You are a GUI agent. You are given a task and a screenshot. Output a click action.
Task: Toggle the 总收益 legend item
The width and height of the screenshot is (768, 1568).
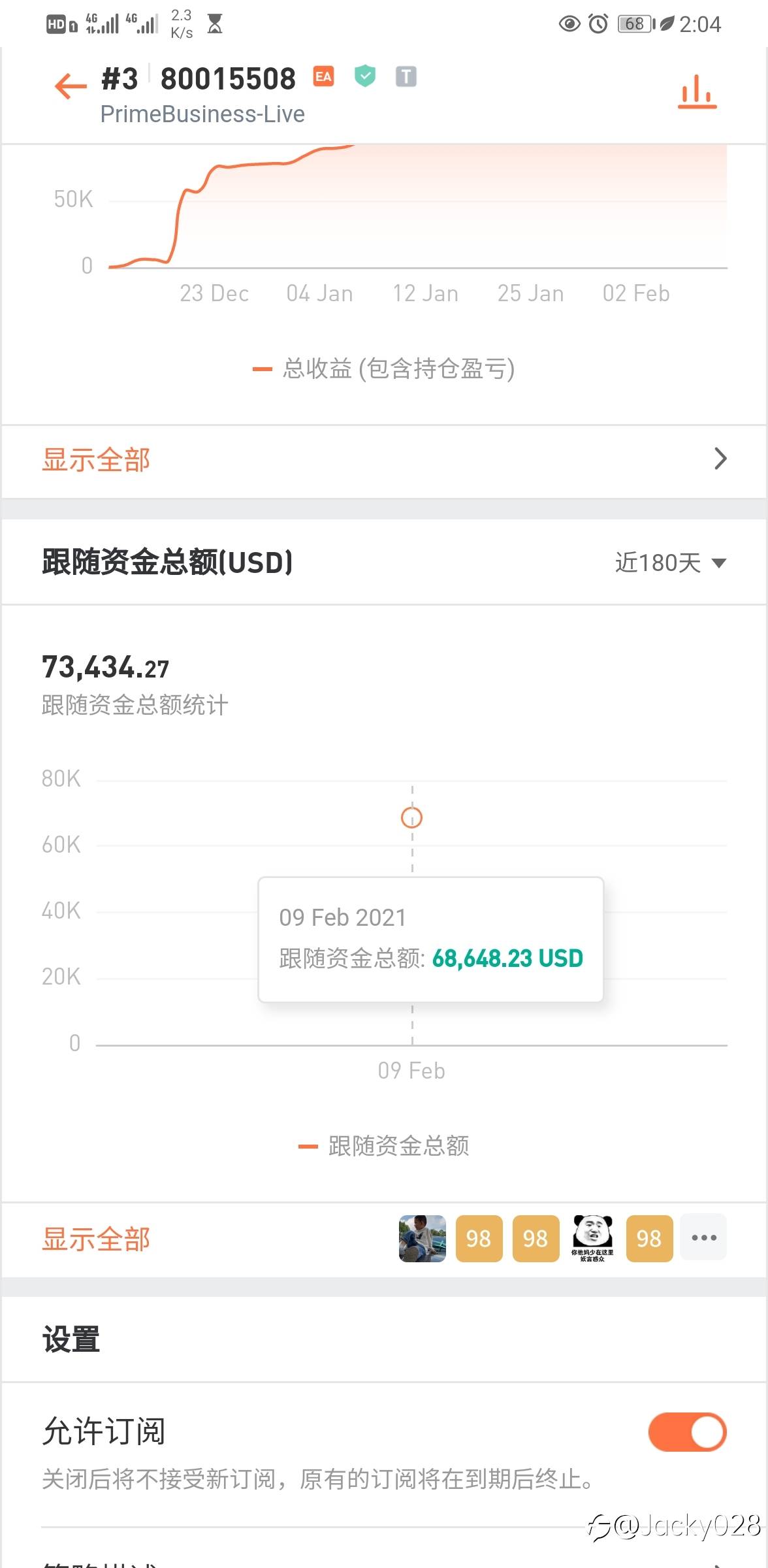click(384, 369)
